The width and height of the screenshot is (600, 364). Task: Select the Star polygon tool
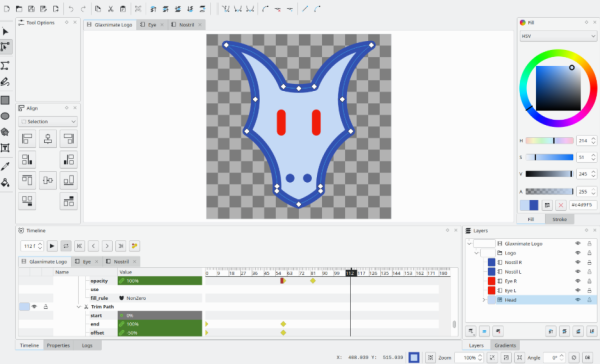[5, 132]
